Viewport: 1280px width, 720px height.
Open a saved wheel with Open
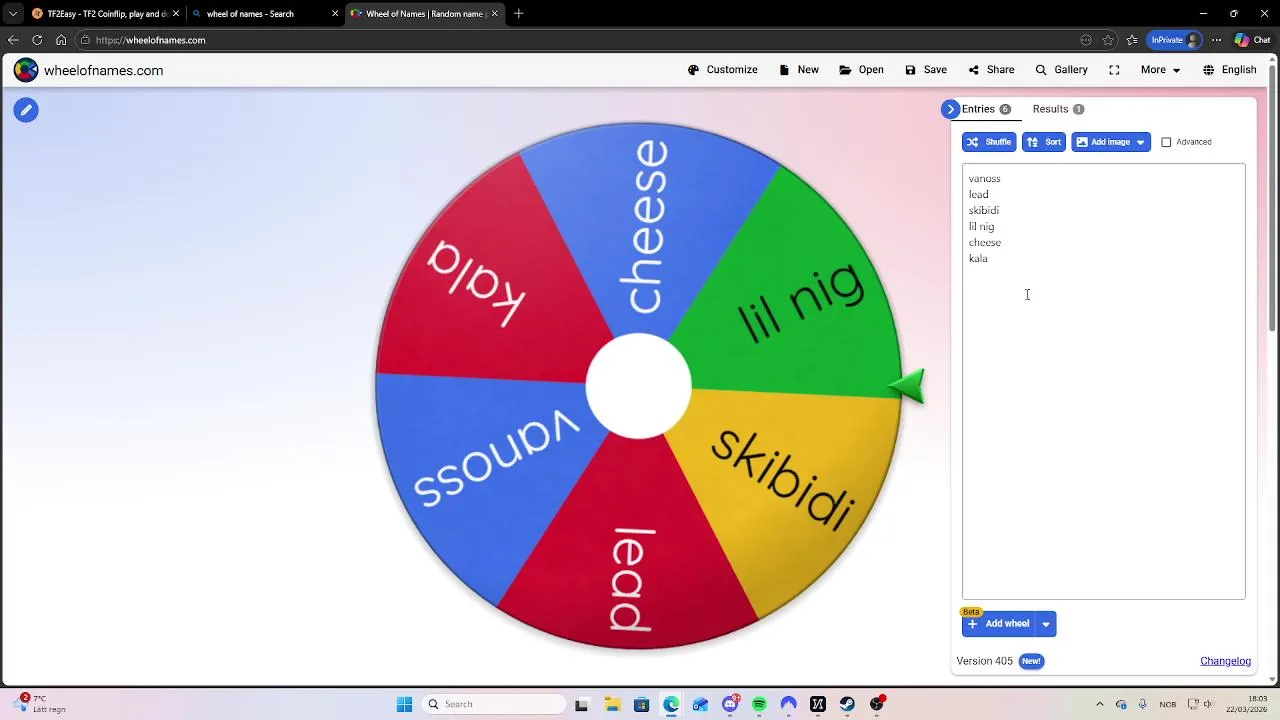[861, 70]
